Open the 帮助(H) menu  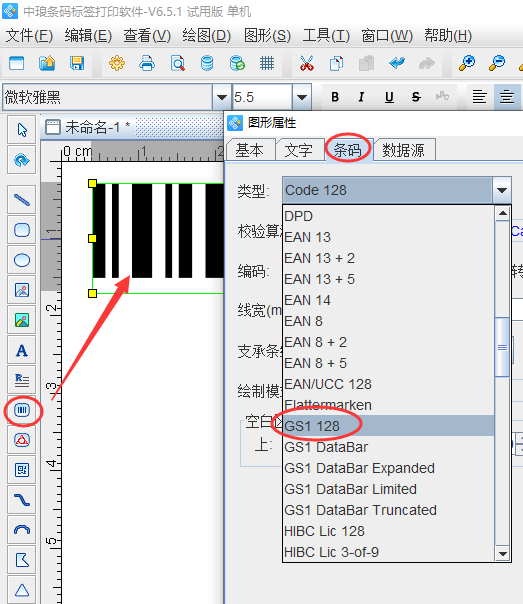(448, 36)
